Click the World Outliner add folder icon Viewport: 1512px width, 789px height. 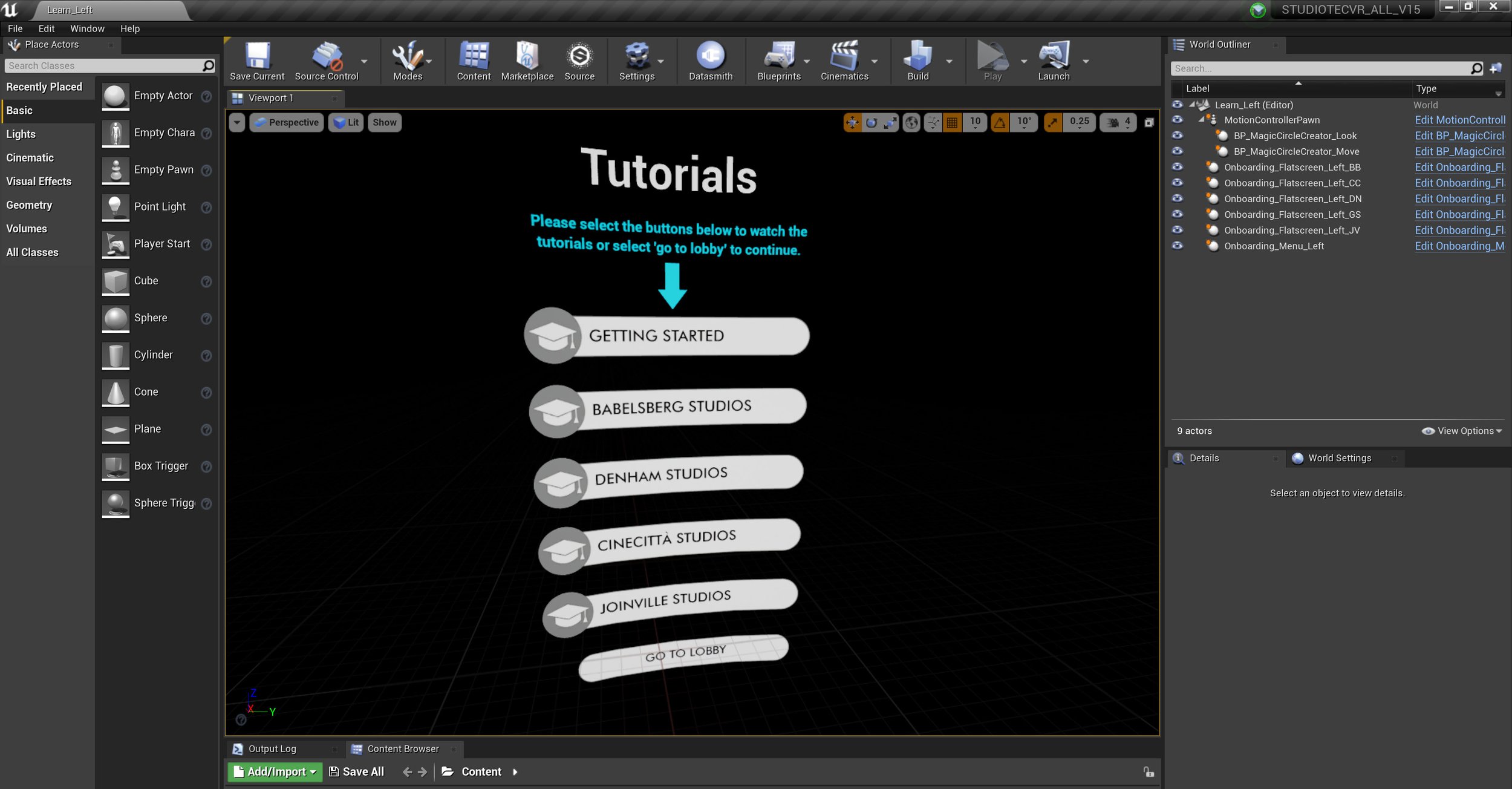click(x=1496, y=68)
